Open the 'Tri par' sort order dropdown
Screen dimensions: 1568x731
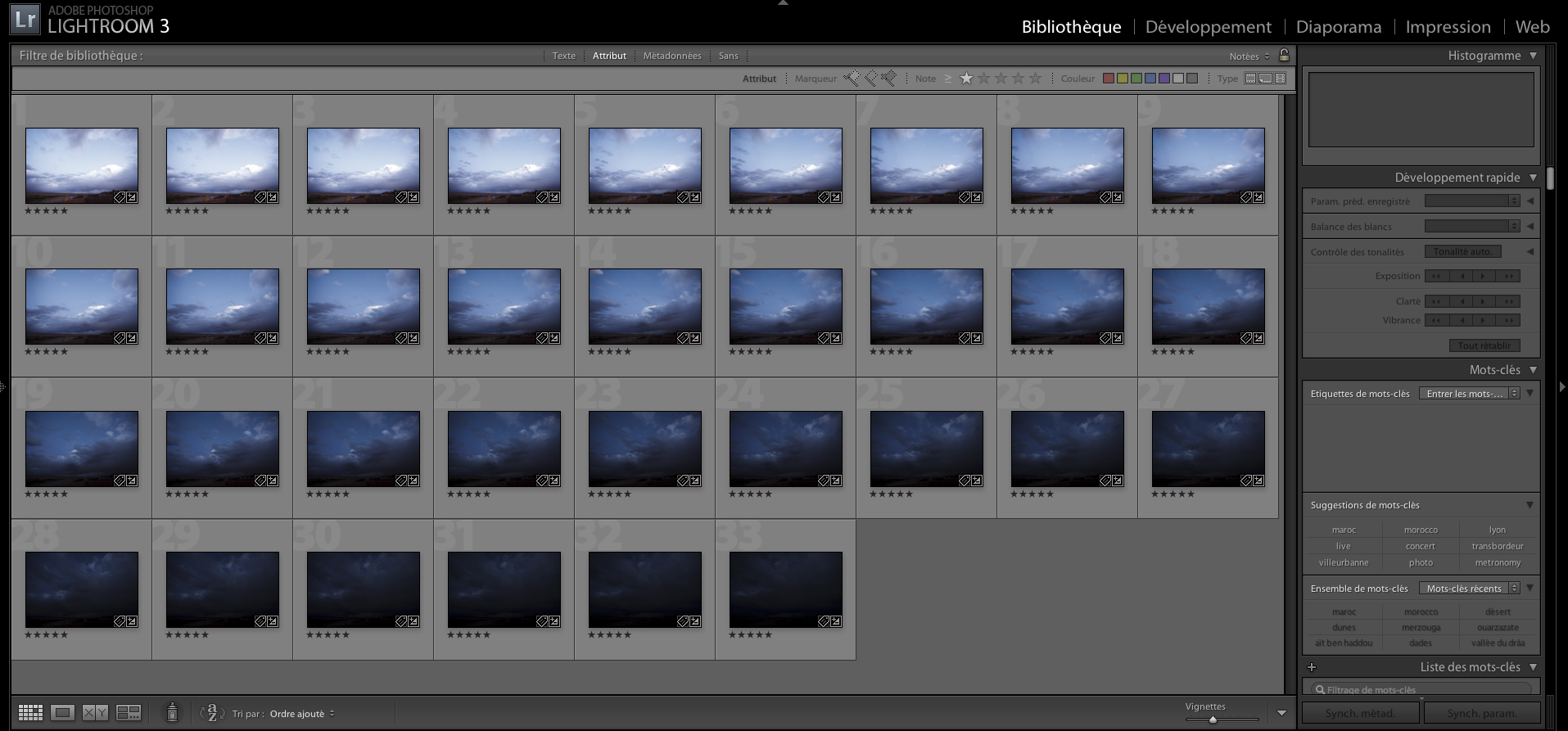click(301, 714)
